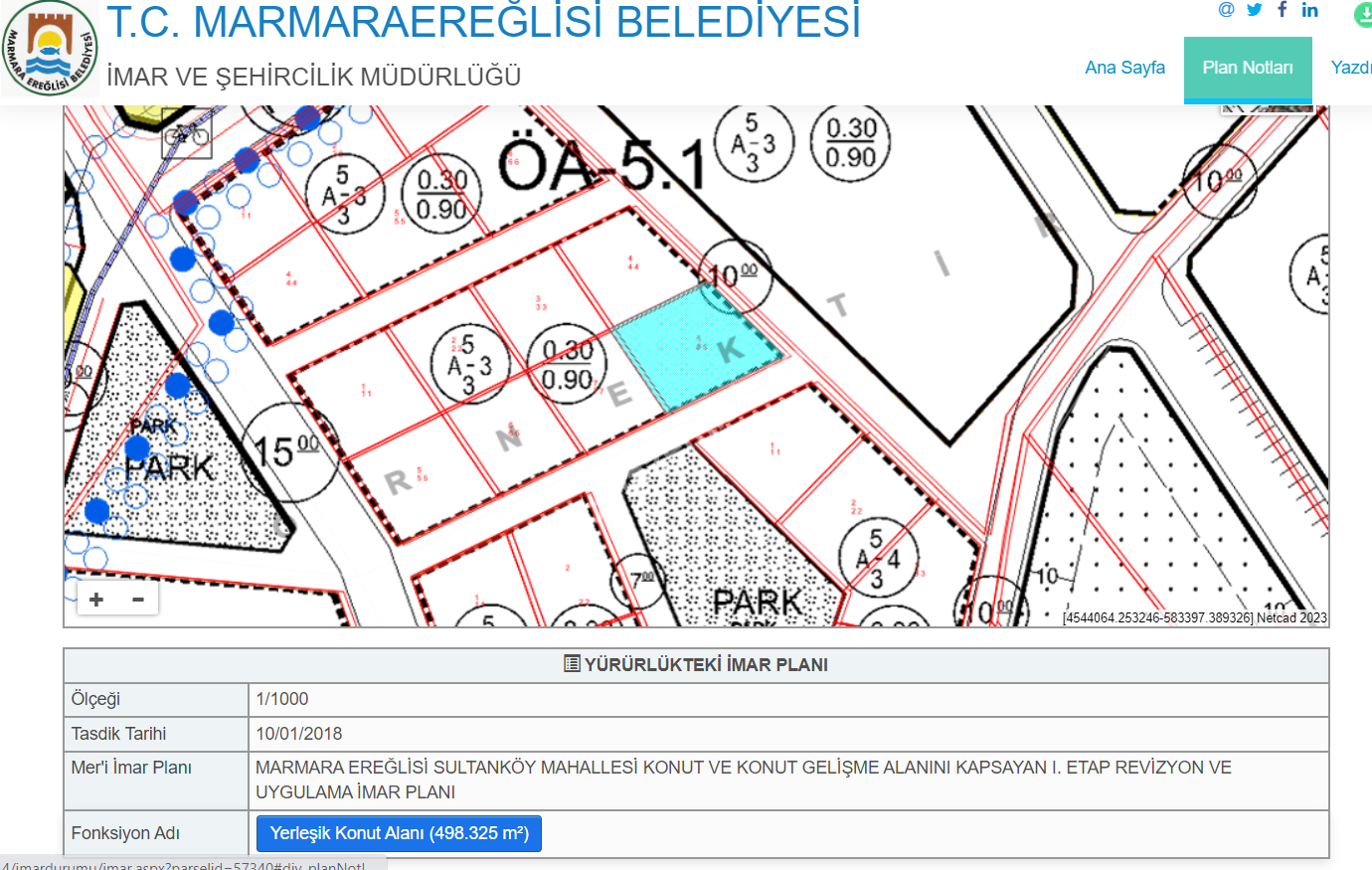Select the cyan highlighted parcel on map

[x=696, y=348]
